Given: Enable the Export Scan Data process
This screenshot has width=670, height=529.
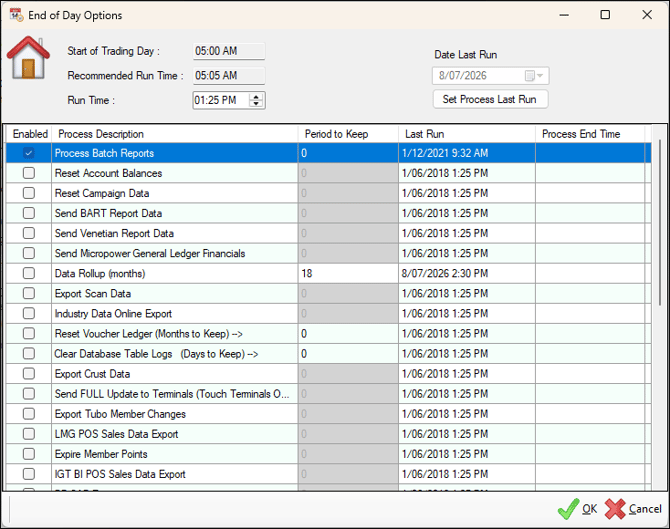Looking at the screenshot, I should click(x=29, y=294).
